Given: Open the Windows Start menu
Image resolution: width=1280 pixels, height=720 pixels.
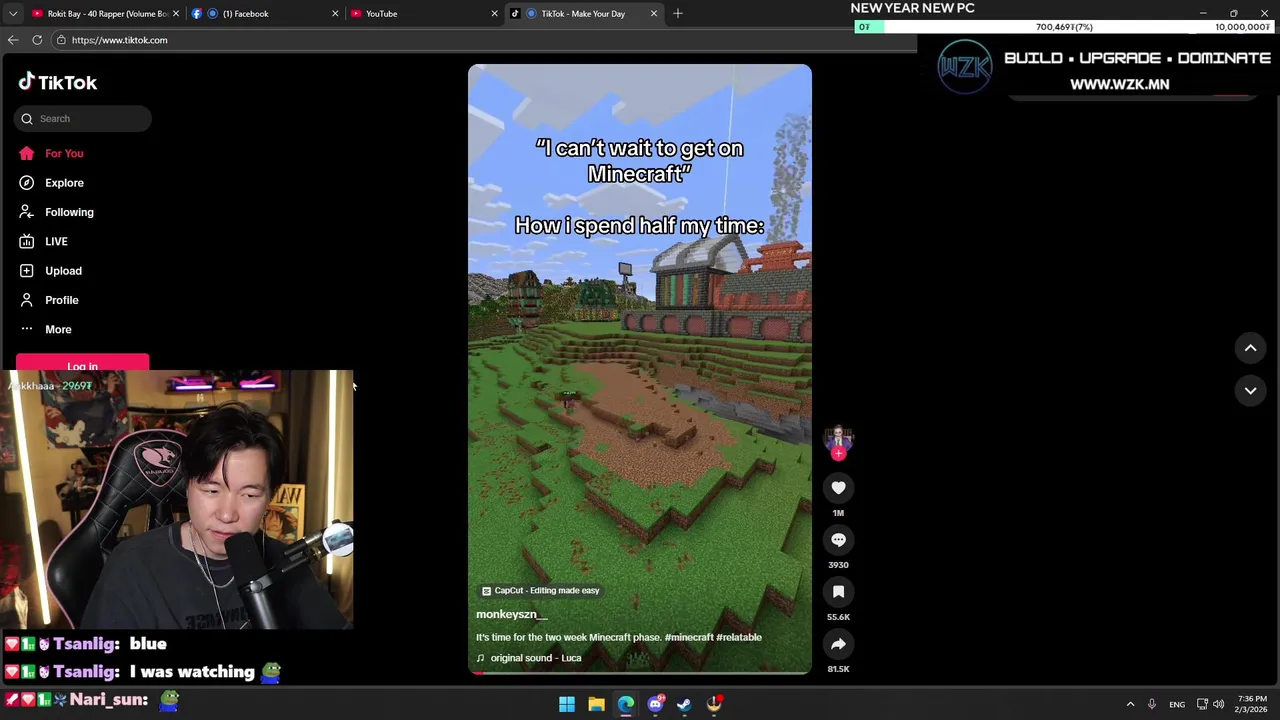Looking at the screenshot, I should tap(567, 704).
